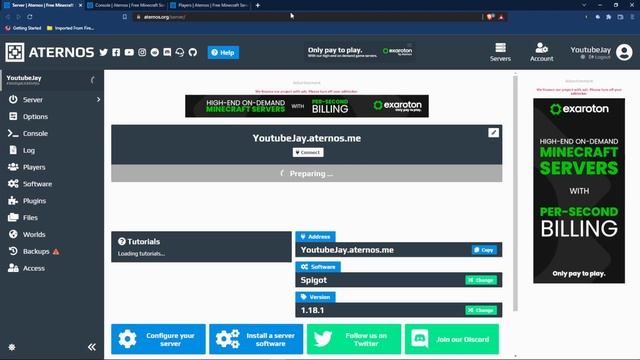Click the YoutubeJay server name in sidebar
Image resolution: width=640 pixels, height=360 pixels.
(x=24, y=78)
